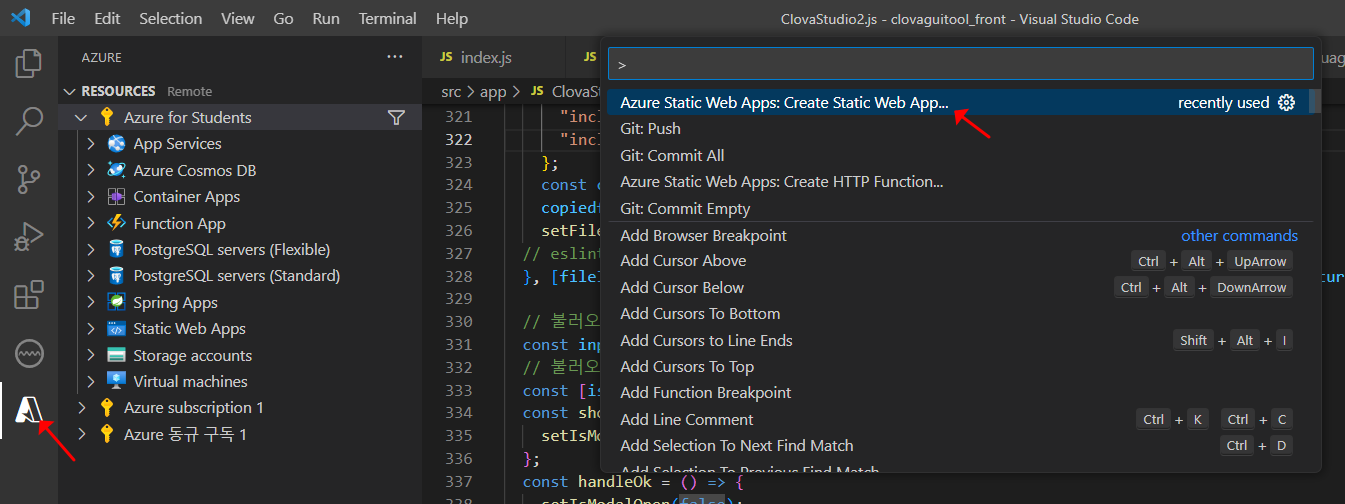
Task: Select the Function App tree item
Action: point(179,224)
